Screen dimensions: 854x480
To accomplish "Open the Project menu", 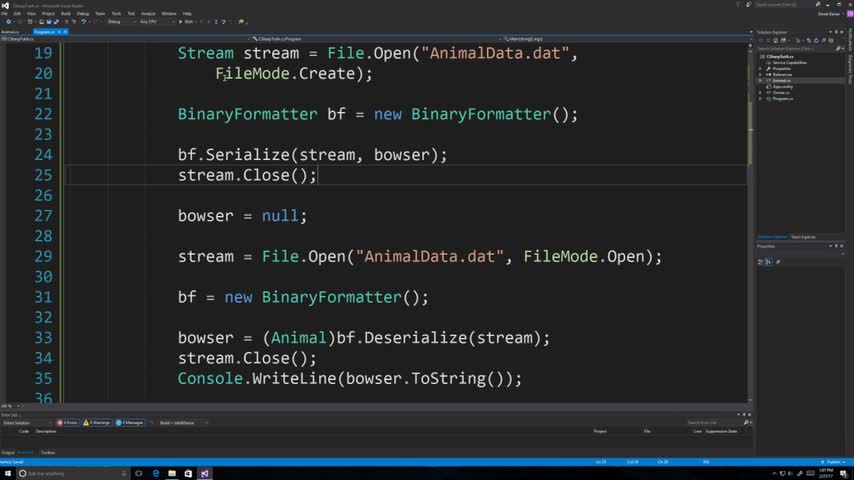I will click(48, 14).
